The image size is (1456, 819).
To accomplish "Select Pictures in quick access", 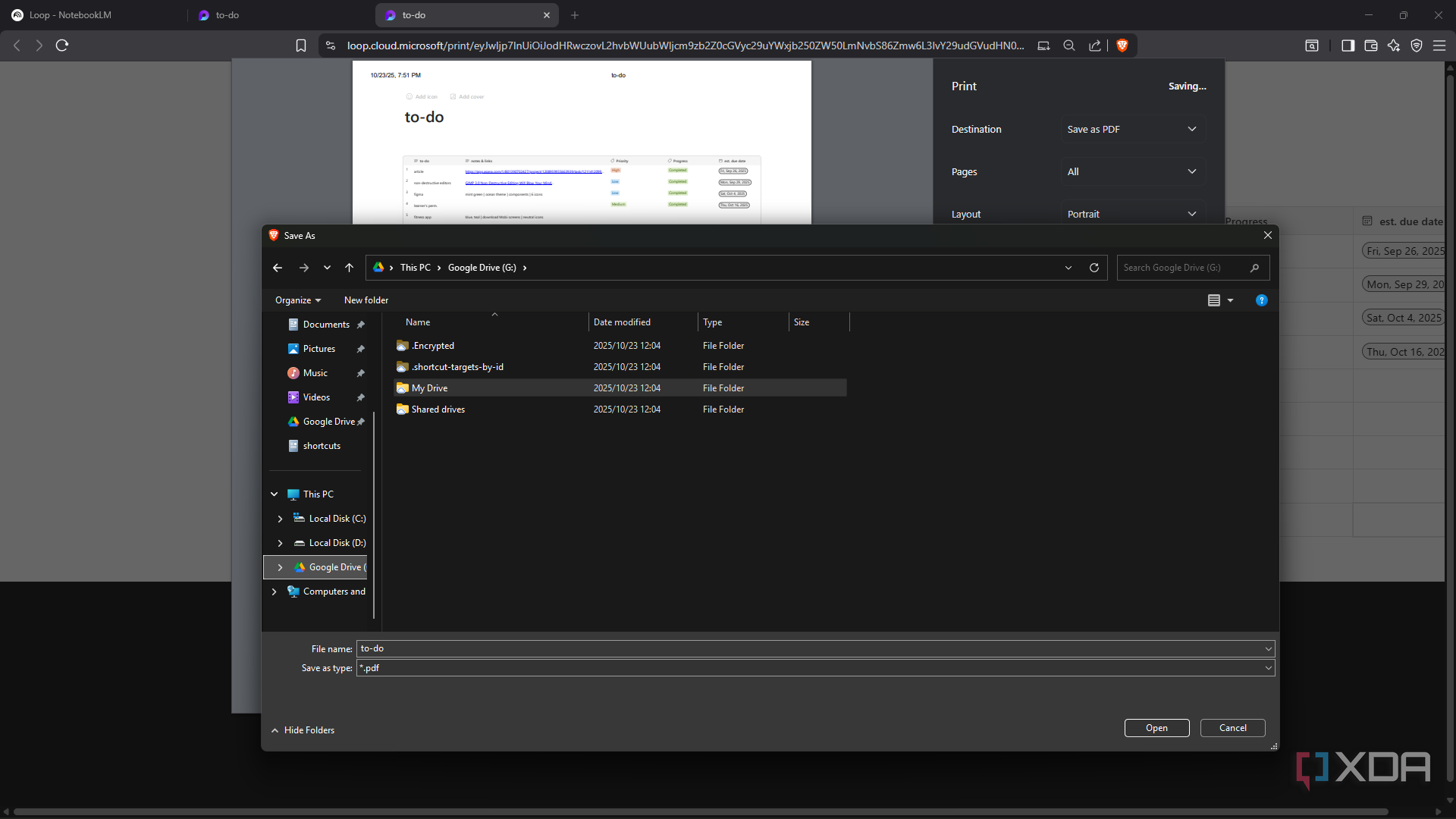I will pyautogui.click(x=318, y=349).
